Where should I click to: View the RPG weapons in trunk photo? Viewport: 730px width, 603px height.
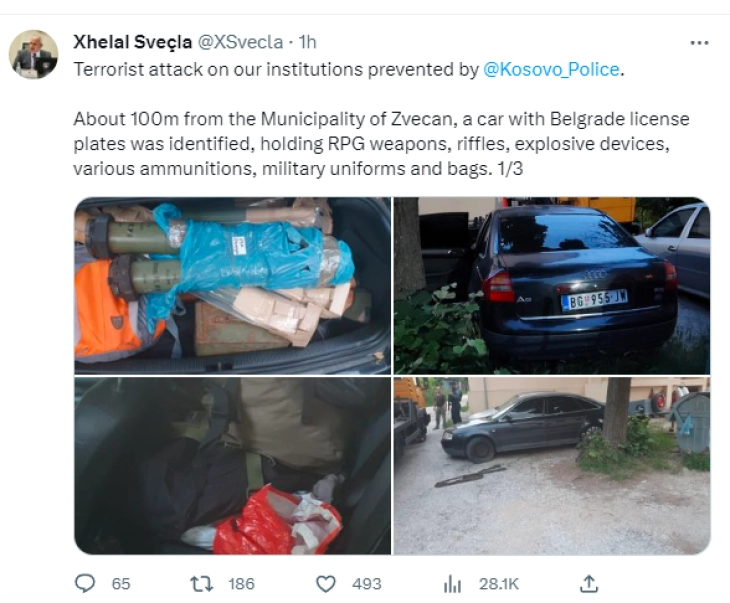[233, 285]
